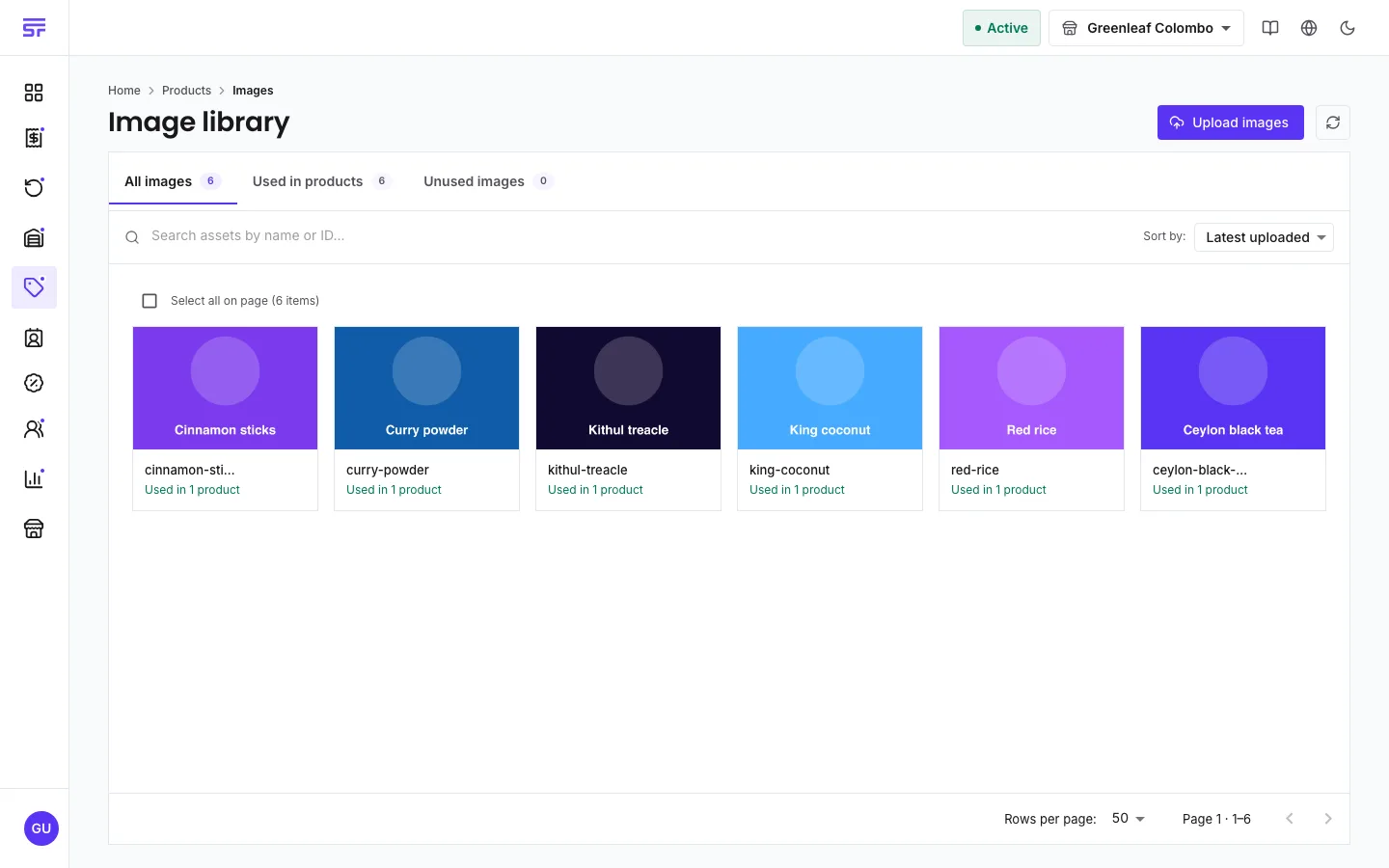Click 'Used in 1 product' under curry-powder
This screenshot has height=868, width=1389.
click(x=394, y=490)
